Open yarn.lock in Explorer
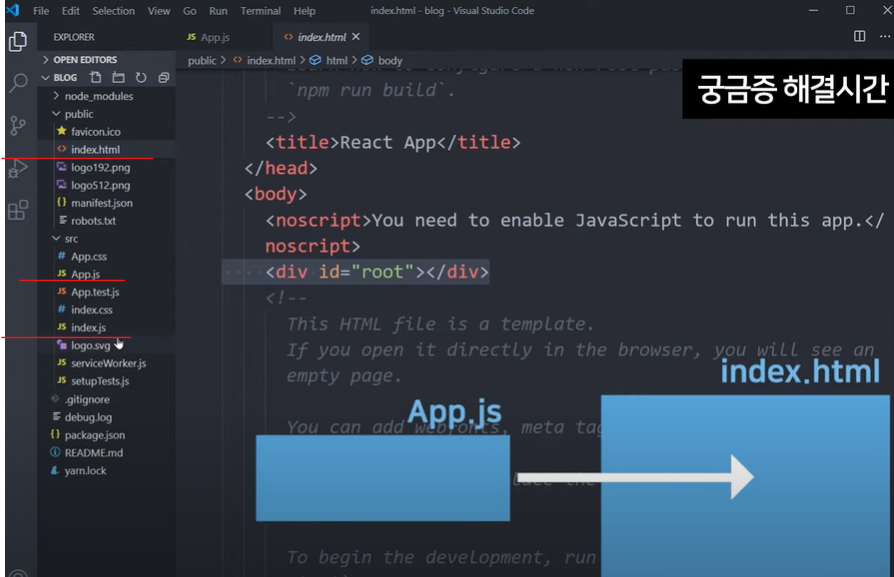The width and height of the screenshot is (894, 577). tap(107, 470)
